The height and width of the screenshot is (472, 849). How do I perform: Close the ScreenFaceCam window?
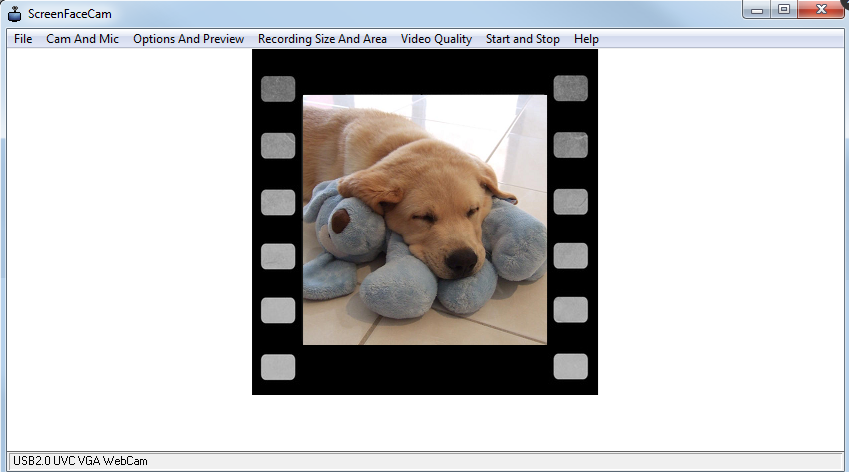821,9
